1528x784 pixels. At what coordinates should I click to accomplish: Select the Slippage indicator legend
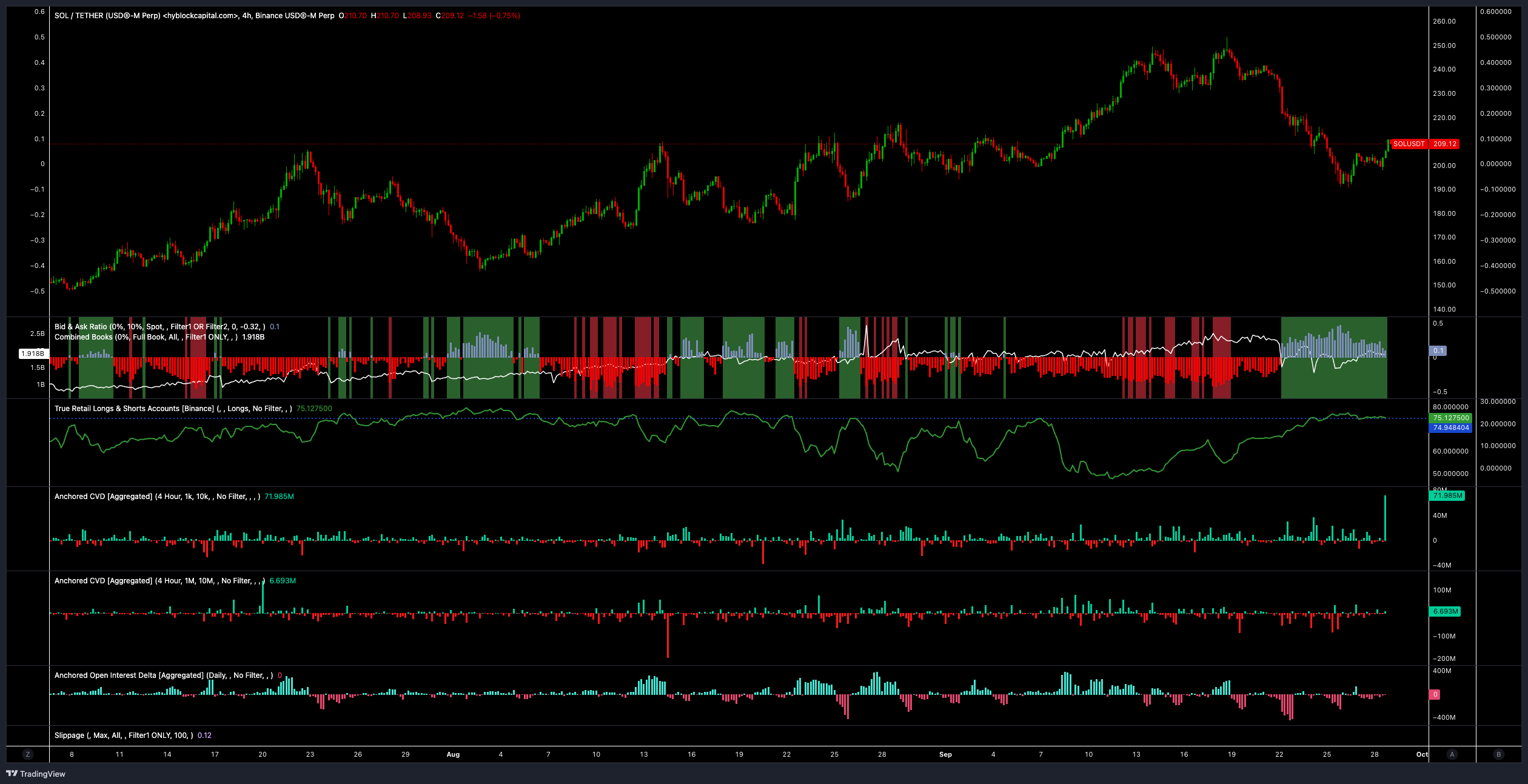(124, 735)
